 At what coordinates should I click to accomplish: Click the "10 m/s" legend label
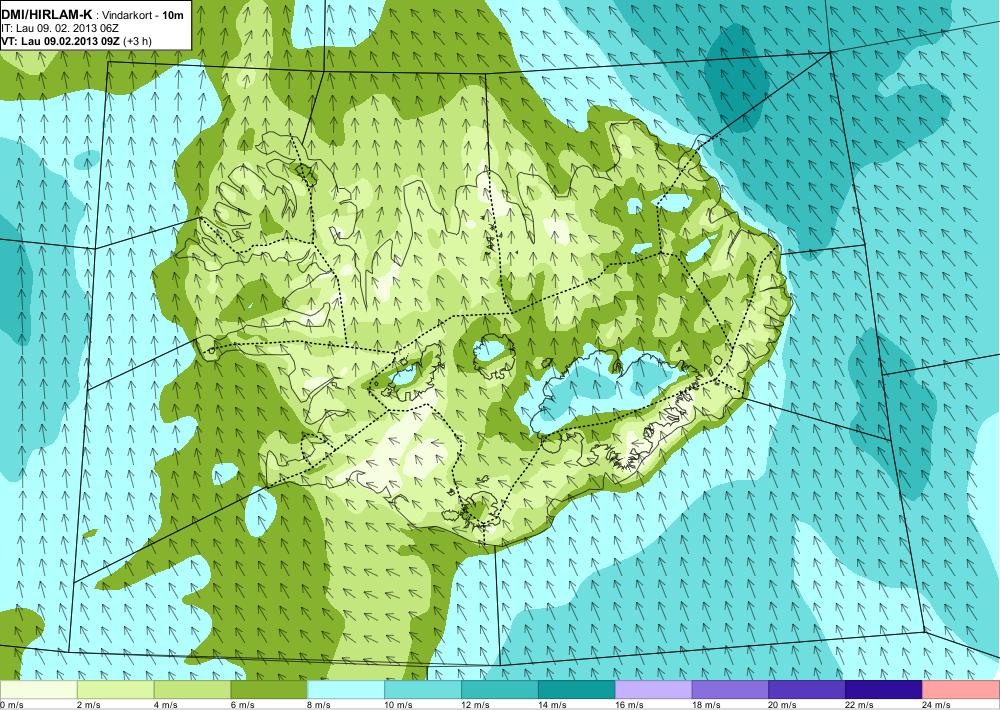[399, 705]
